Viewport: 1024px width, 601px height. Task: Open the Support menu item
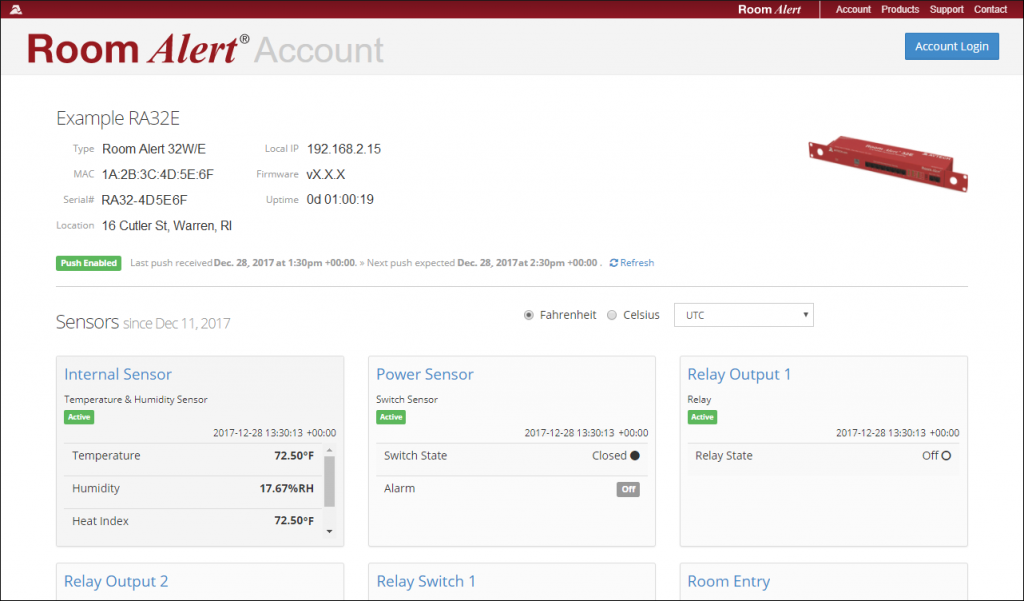(946, 10)
